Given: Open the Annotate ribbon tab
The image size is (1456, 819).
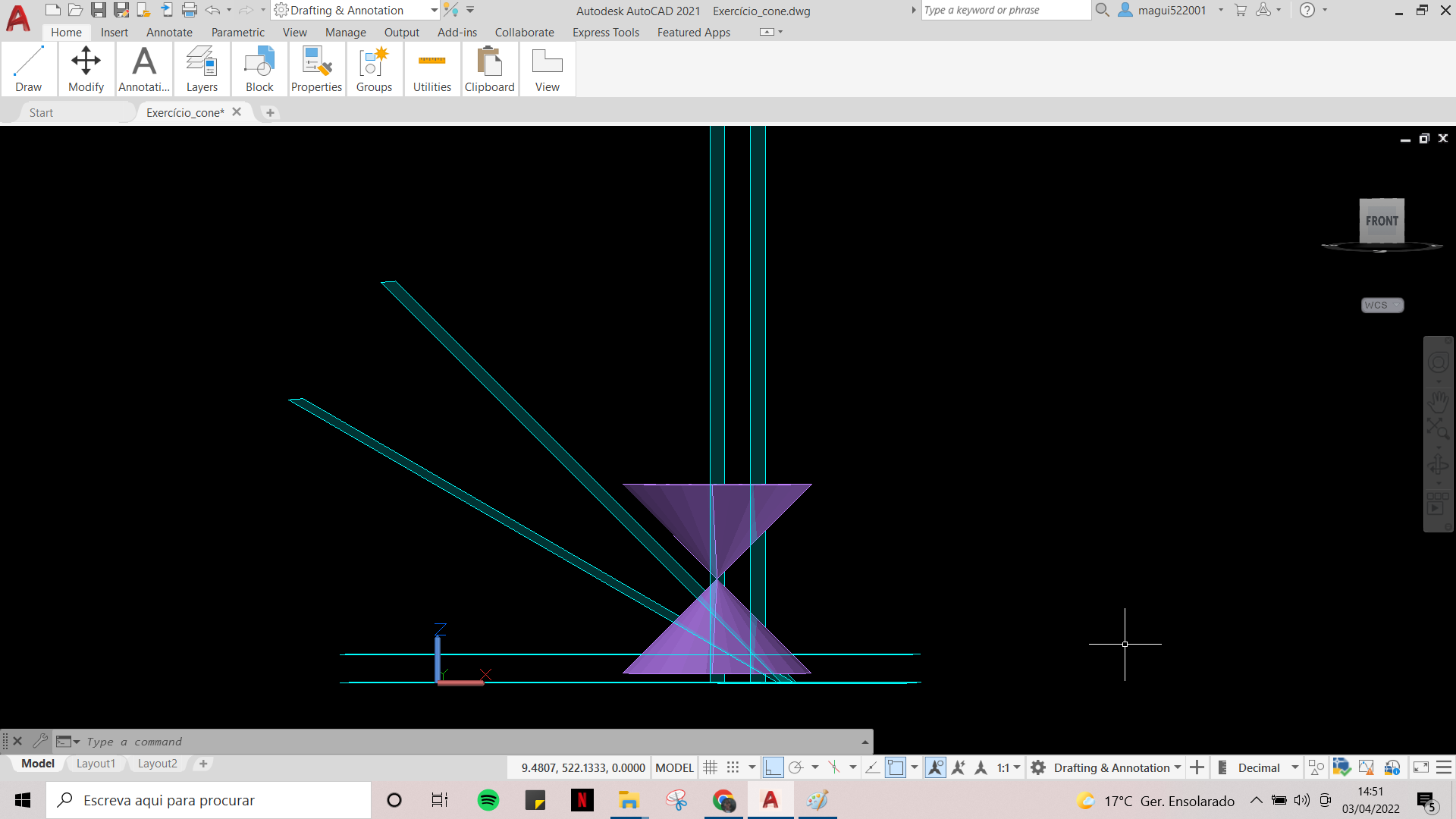Looking at the screenshot, I should click(168, 32).
